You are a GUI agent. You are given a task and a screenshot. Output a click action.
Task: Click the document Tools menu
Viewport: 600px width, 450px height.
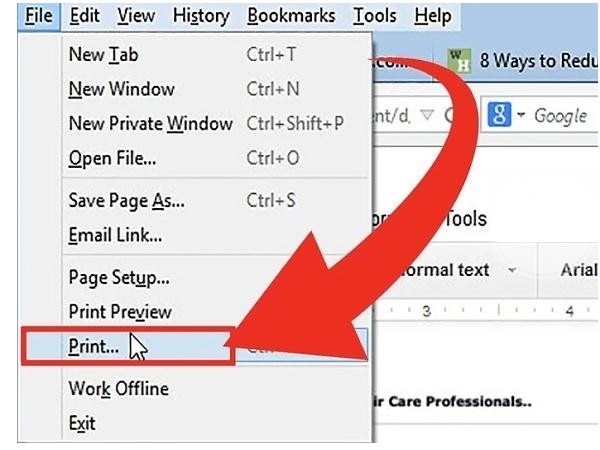466,219
